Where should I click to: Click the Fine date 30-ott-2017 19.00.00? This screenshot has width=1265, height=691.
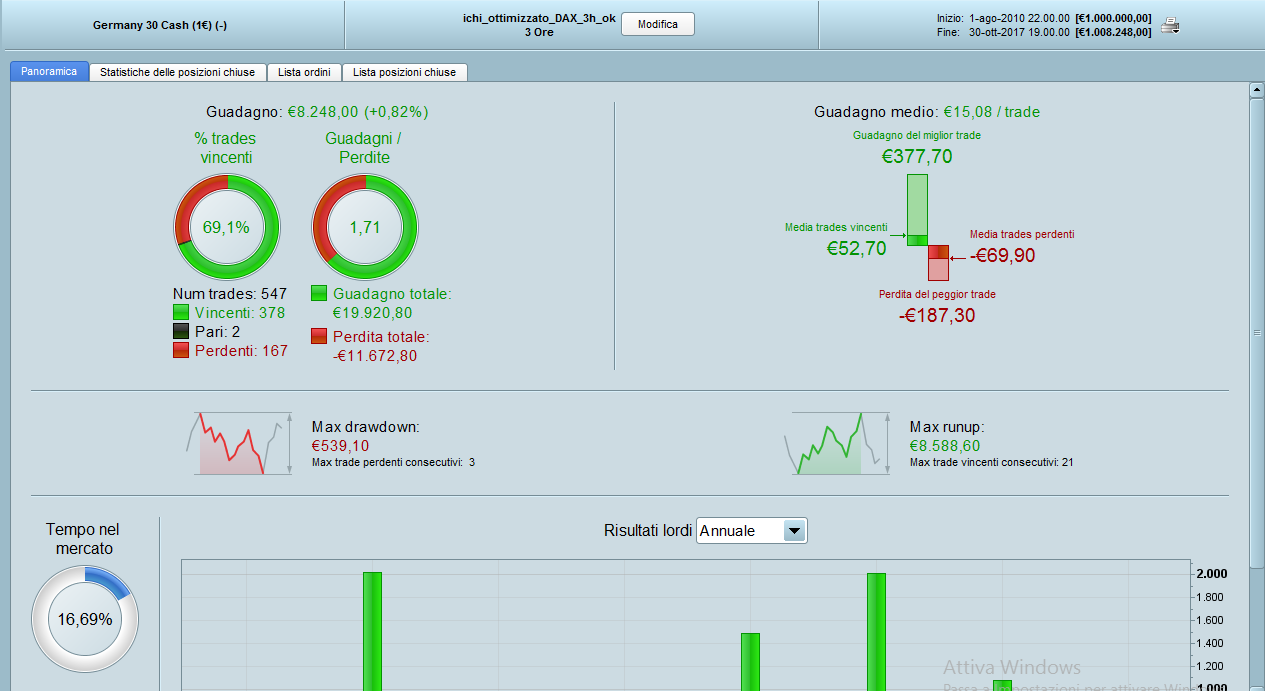1020,32
